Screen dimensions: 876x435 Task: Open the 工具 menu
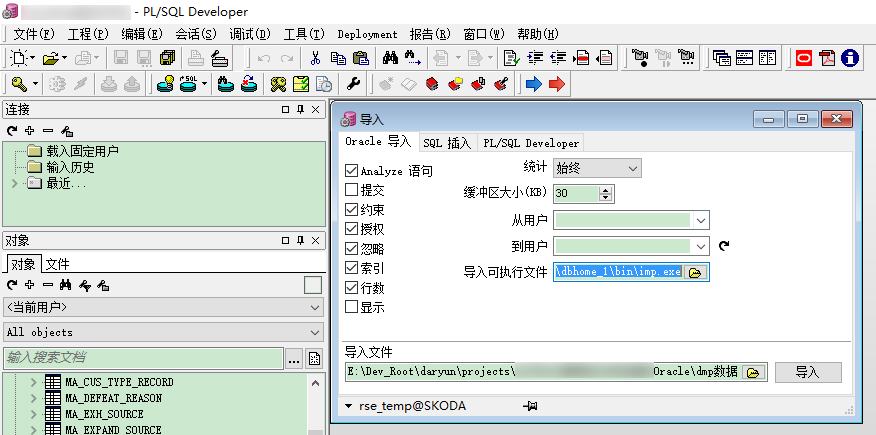[x=304, y=34]
